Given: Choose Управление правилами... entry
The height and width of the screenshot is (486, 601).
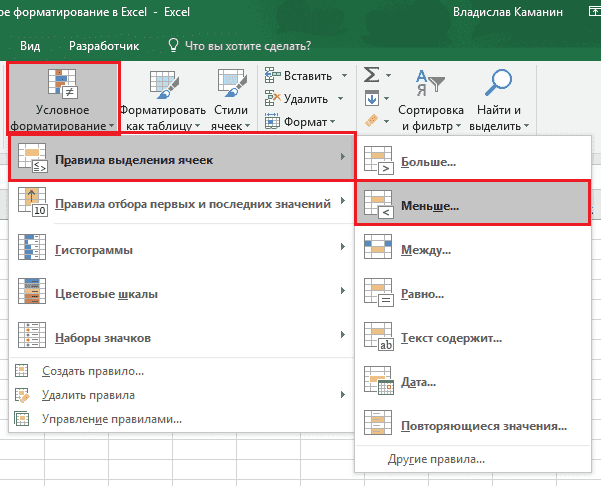Looking at the screenshot, I should coord(181,419).
